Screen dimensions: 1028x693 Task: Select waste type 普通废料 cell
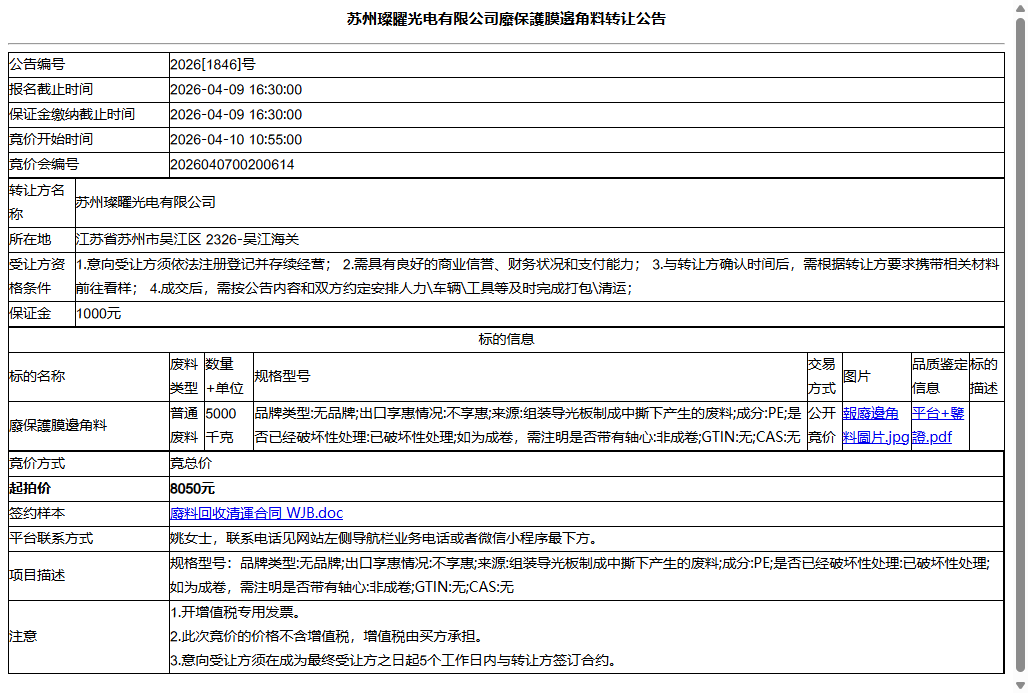tap(186, 425)
